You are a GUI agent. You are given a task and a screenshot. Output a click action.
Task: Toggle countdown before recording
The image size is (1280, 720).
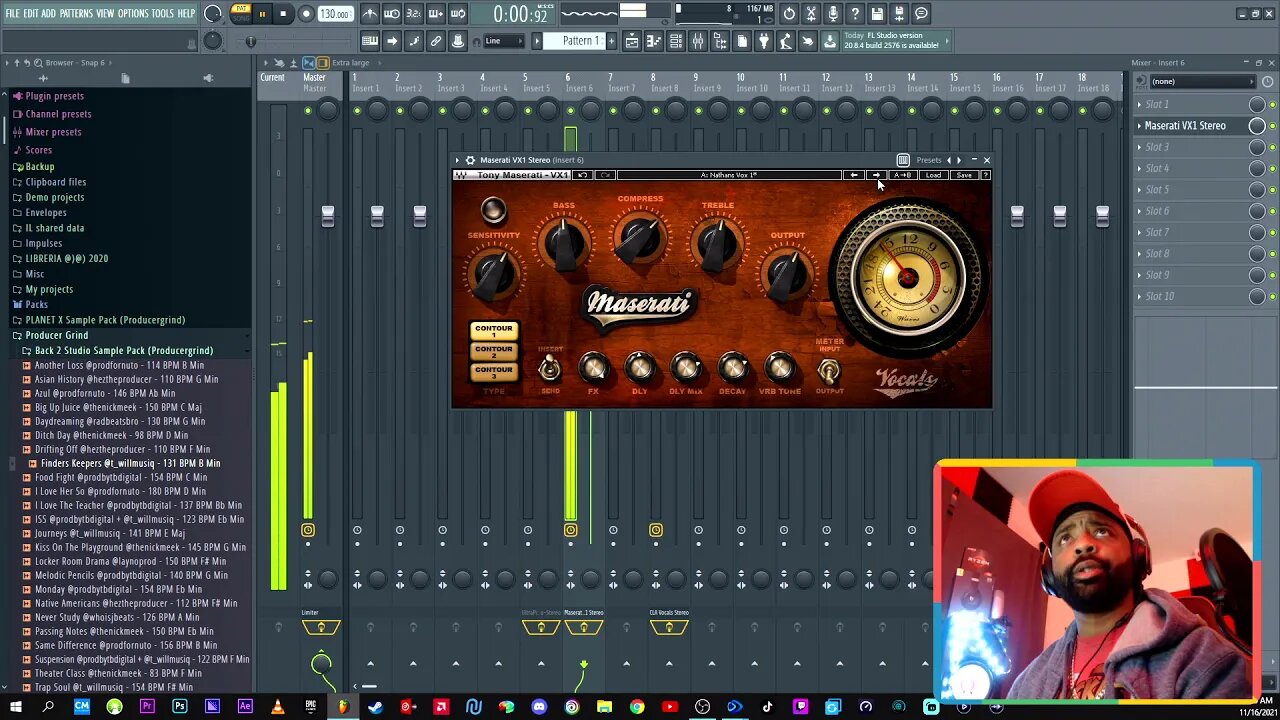tap(414, 14)
